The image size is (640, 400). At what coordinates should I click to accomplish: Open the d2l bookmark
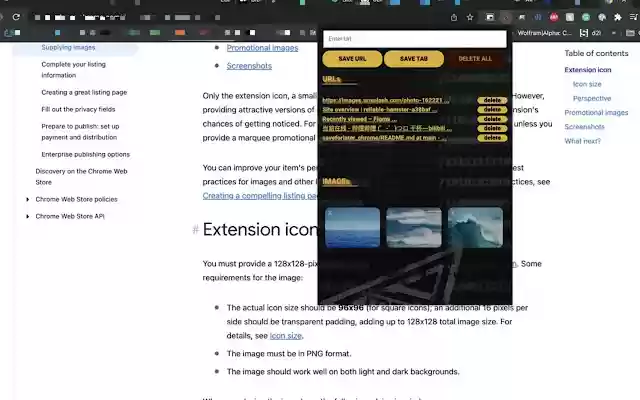(591, 33)
